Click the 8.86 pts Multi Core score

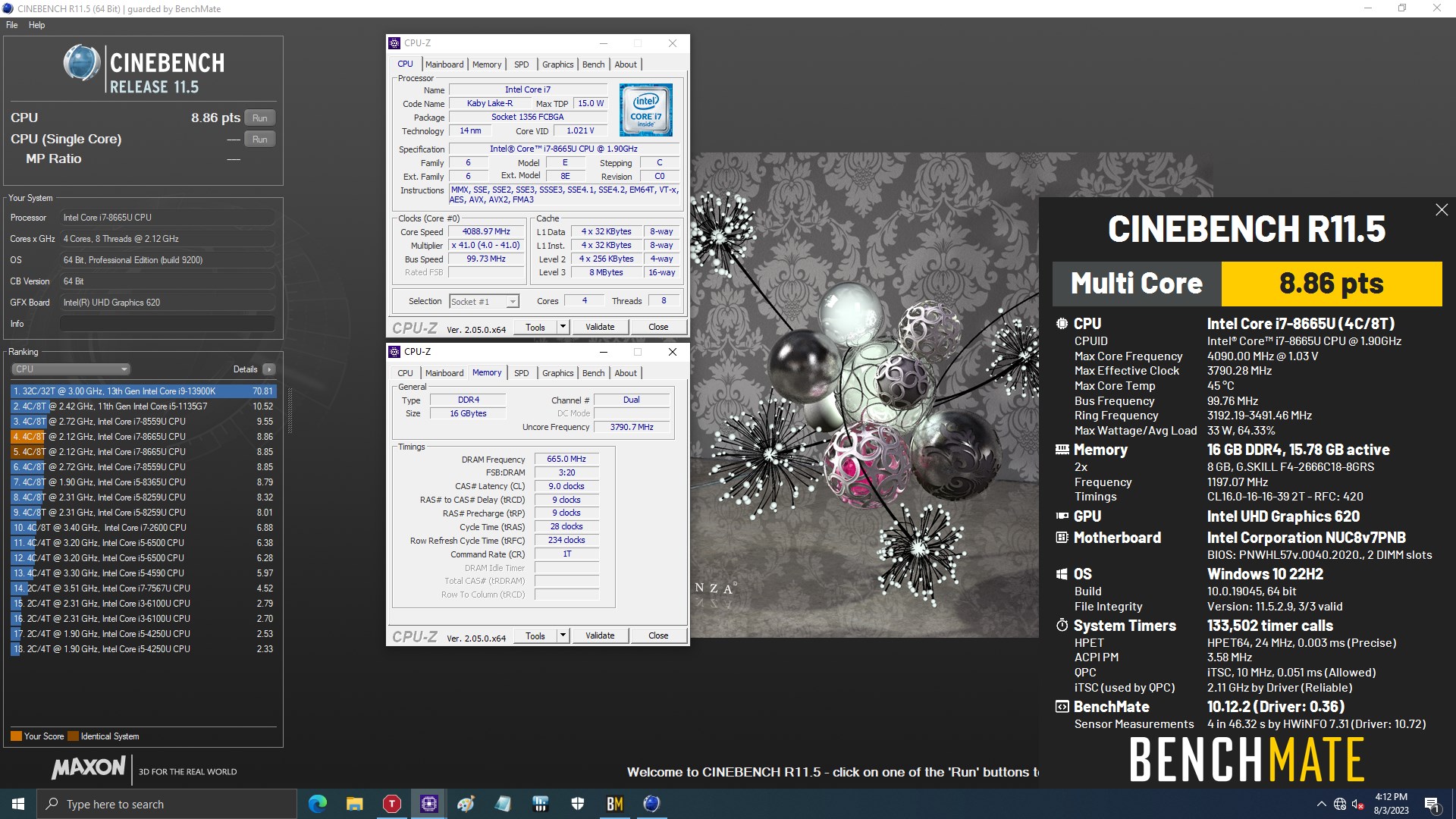tap(1331, 284)
